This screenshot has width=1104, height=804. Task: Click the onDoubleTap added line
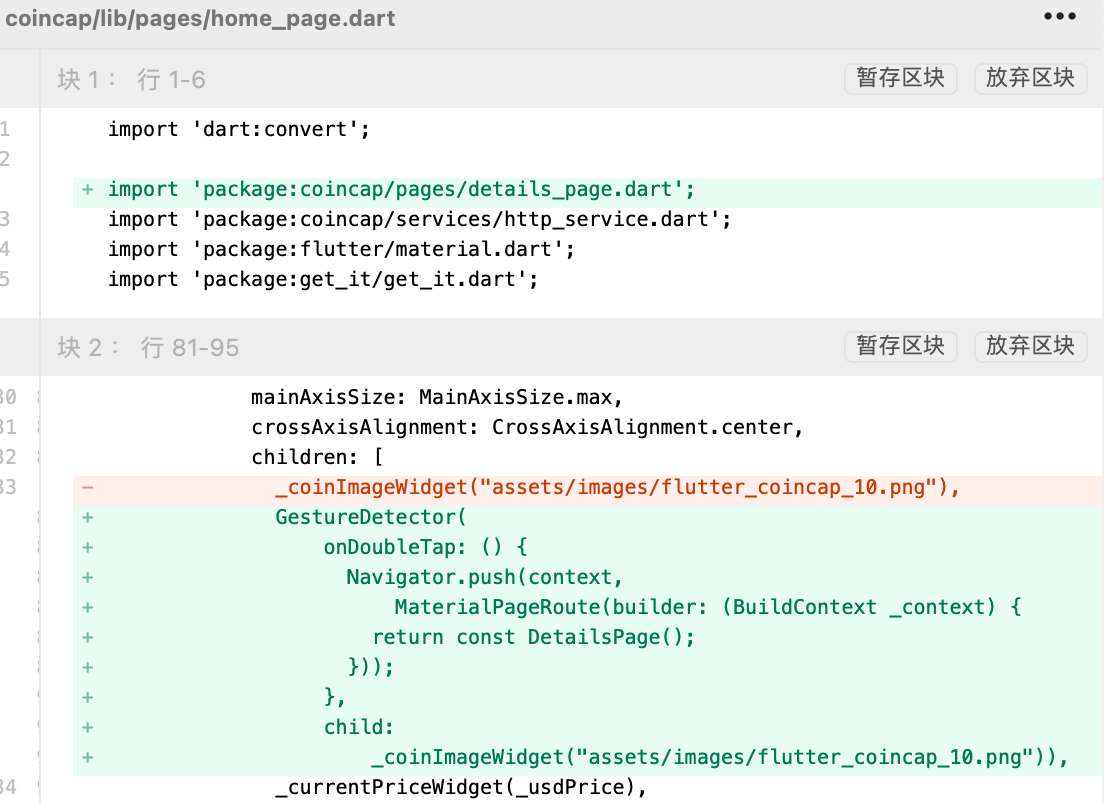pos(424,548)
